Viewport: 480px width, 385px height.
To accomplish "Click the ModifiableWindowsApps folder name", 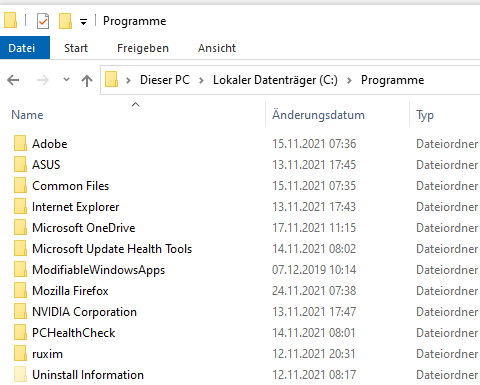I will pos(99,270).
